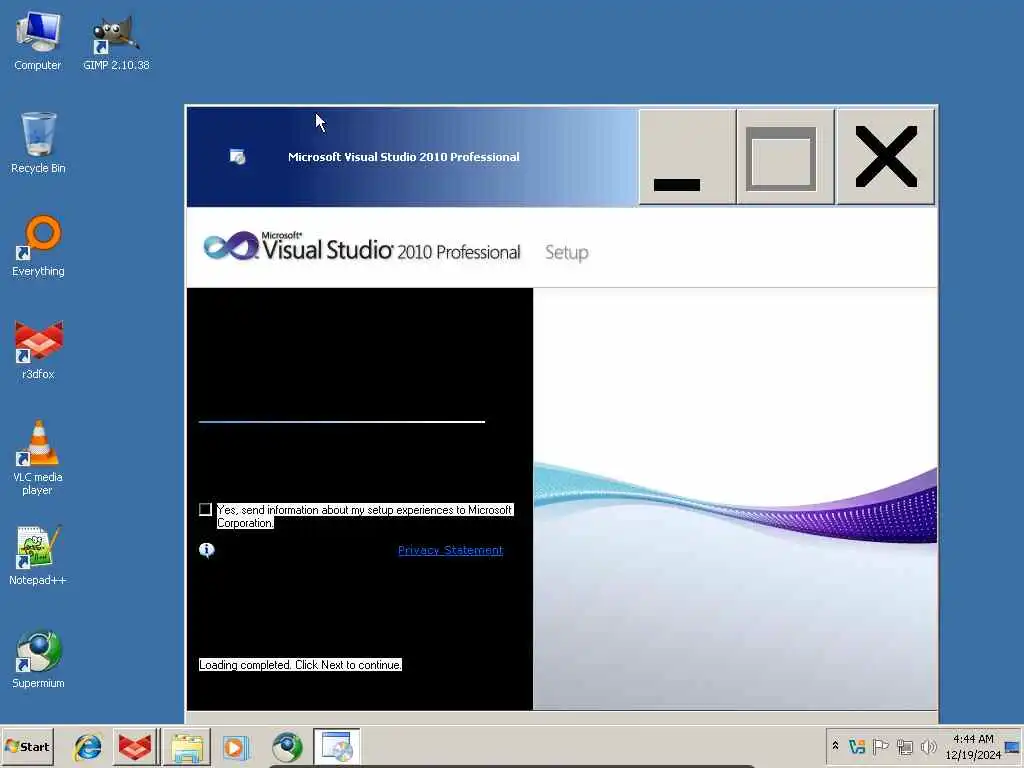Show hidden tray icons

(x=835, y=746)
